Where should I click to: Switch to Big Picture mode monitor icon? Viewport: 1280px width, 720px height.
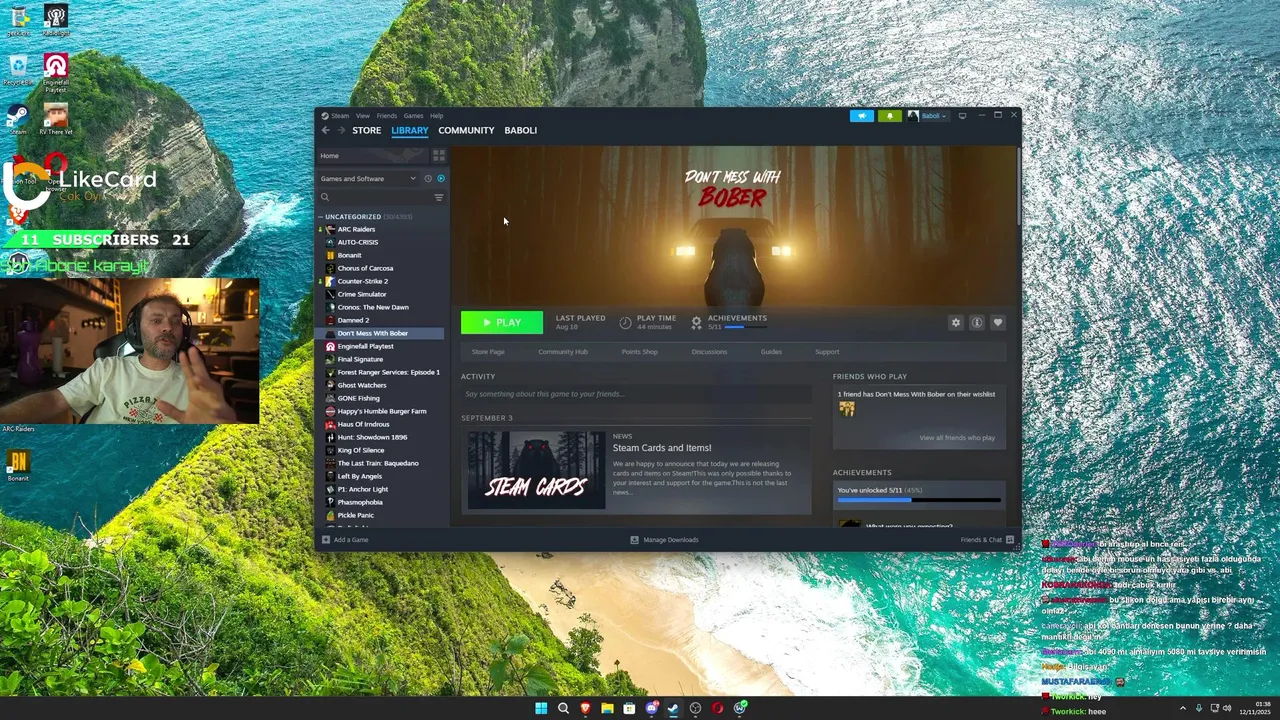pyautogui.click(x=962, y=116)
